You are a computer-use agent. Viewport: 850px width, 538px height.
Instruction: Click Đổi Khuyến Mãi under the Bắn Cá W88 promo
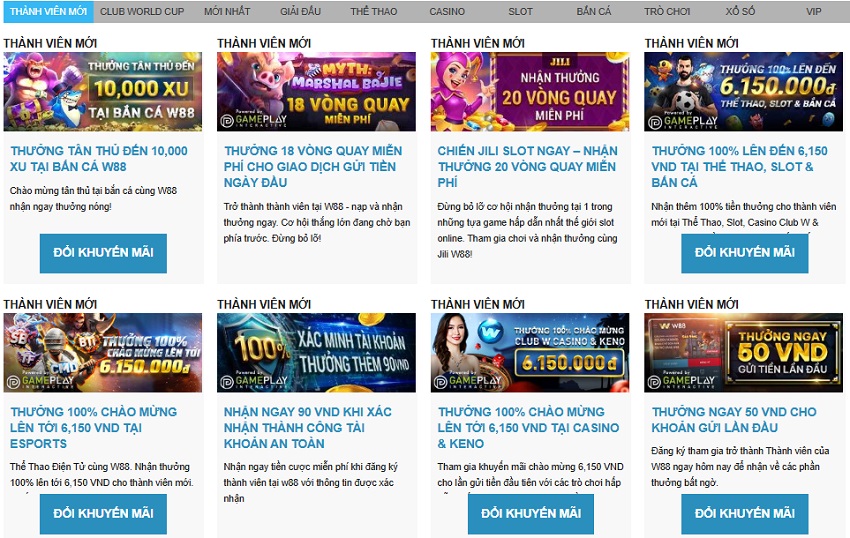pos(103,253)
